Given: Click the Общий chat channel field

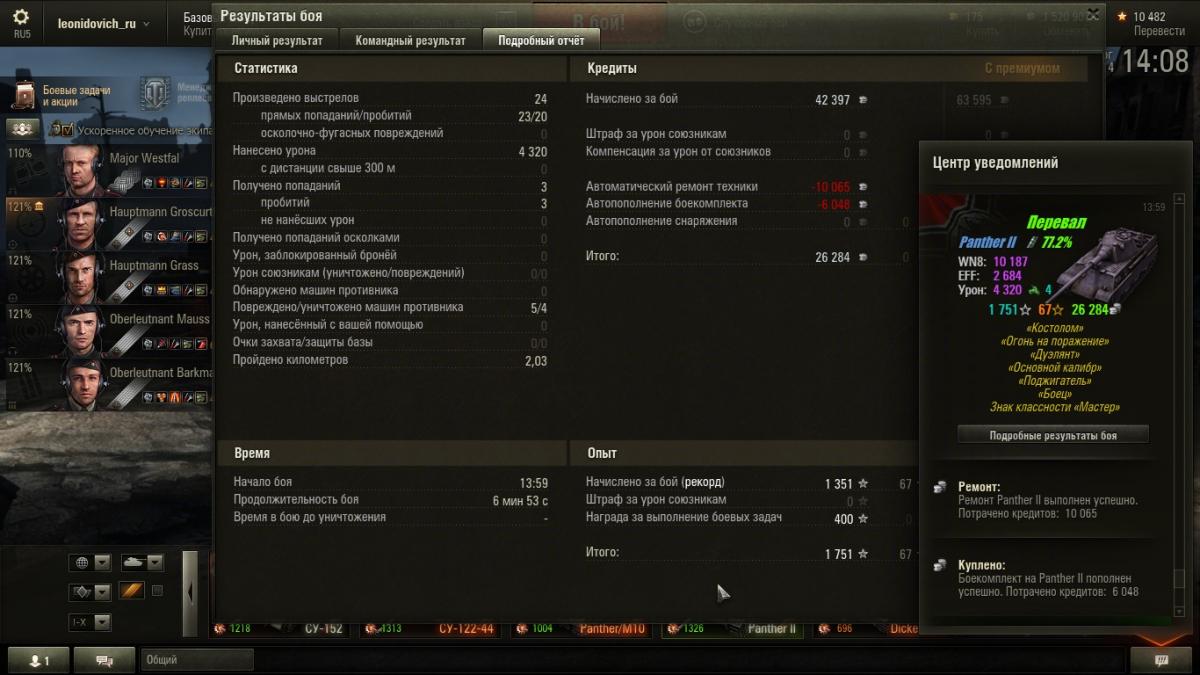Looking at the screenshot, I should coord(197,660).
